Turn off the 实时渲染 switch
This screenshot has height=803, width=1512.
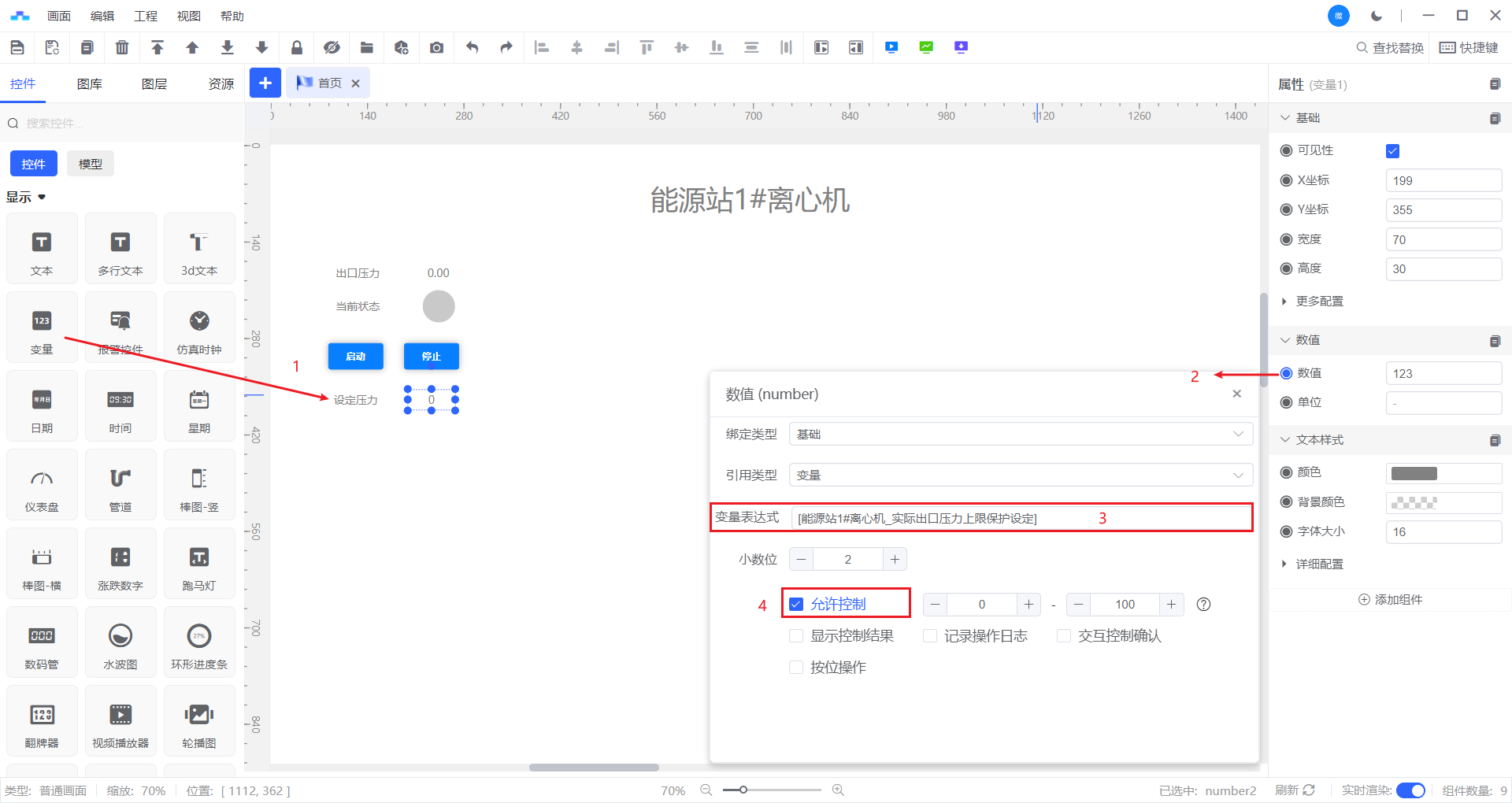click(1410, 790)
